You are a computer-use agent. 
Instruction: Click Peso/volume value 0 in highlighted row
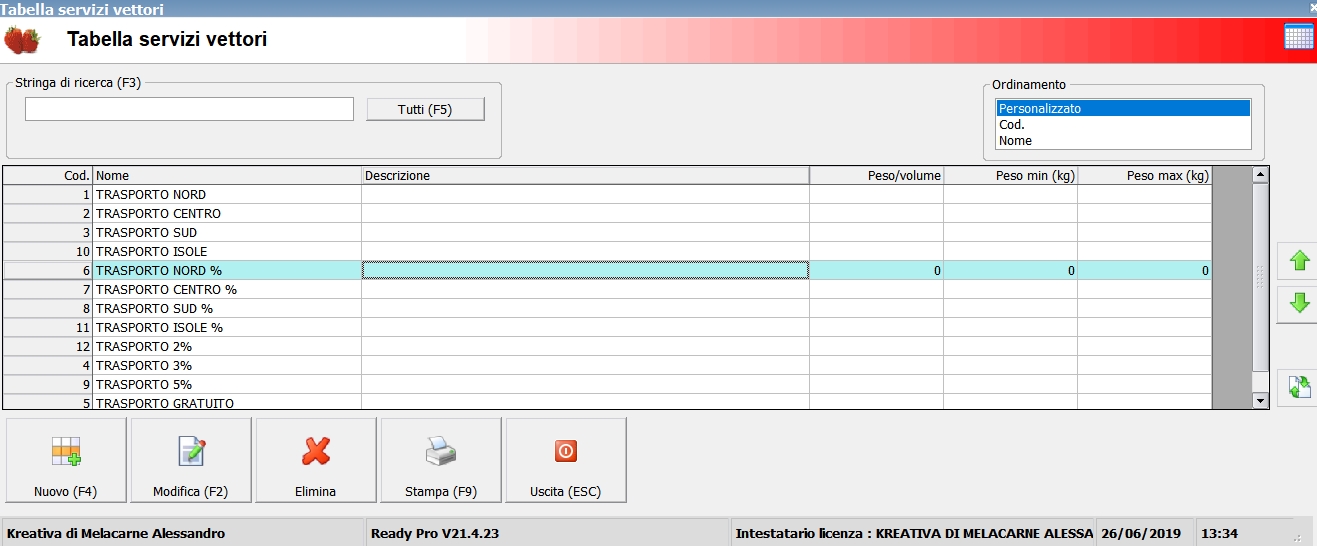(877, 270)
